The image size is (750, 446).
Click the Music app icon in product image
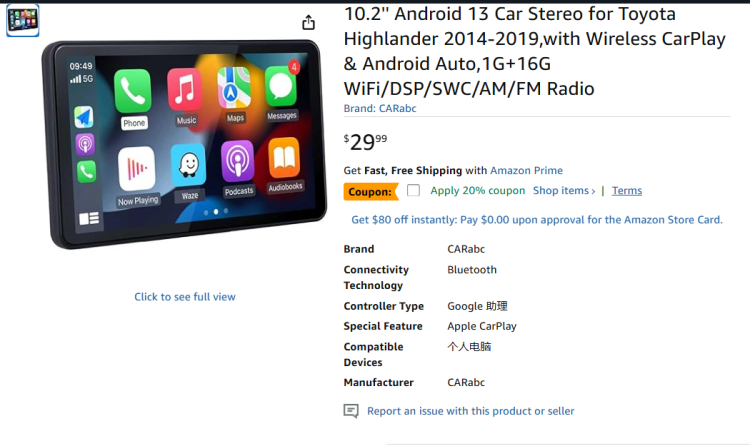pyautogui.click(x=185, y=89)
